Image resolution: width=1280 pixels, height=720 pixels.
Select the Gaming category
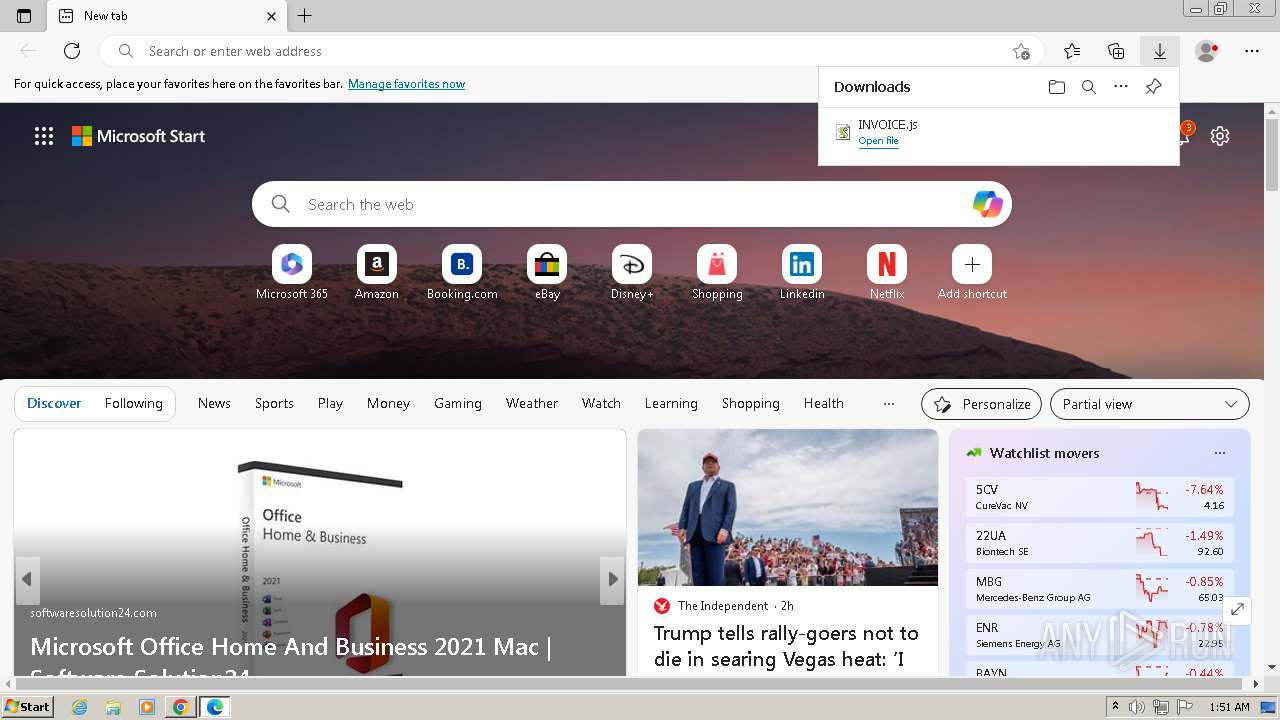[x=458, y=403]
